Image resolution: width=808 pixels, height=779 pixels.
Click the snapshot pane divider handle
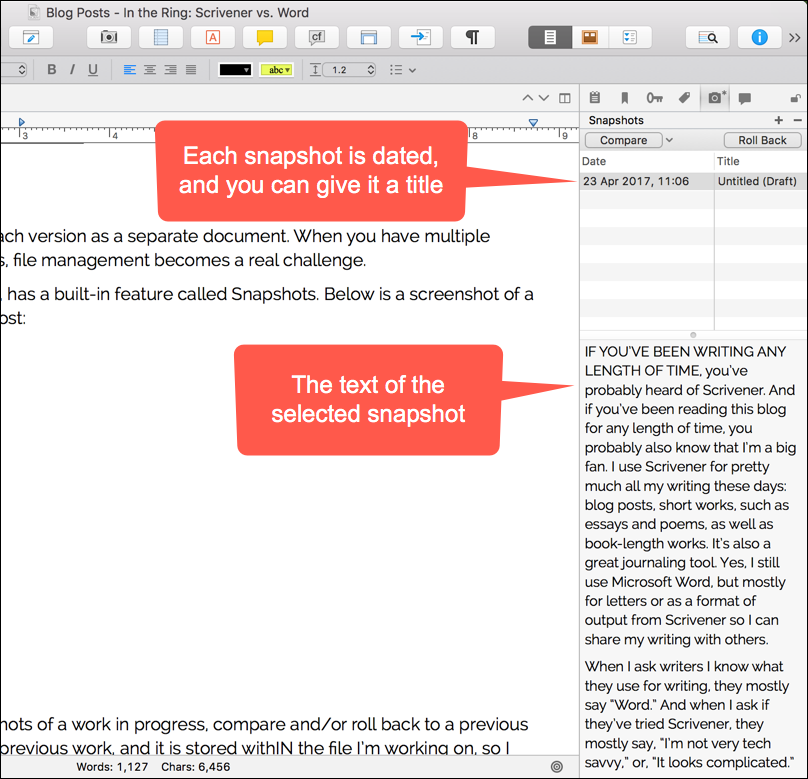(x=693, y=335)
